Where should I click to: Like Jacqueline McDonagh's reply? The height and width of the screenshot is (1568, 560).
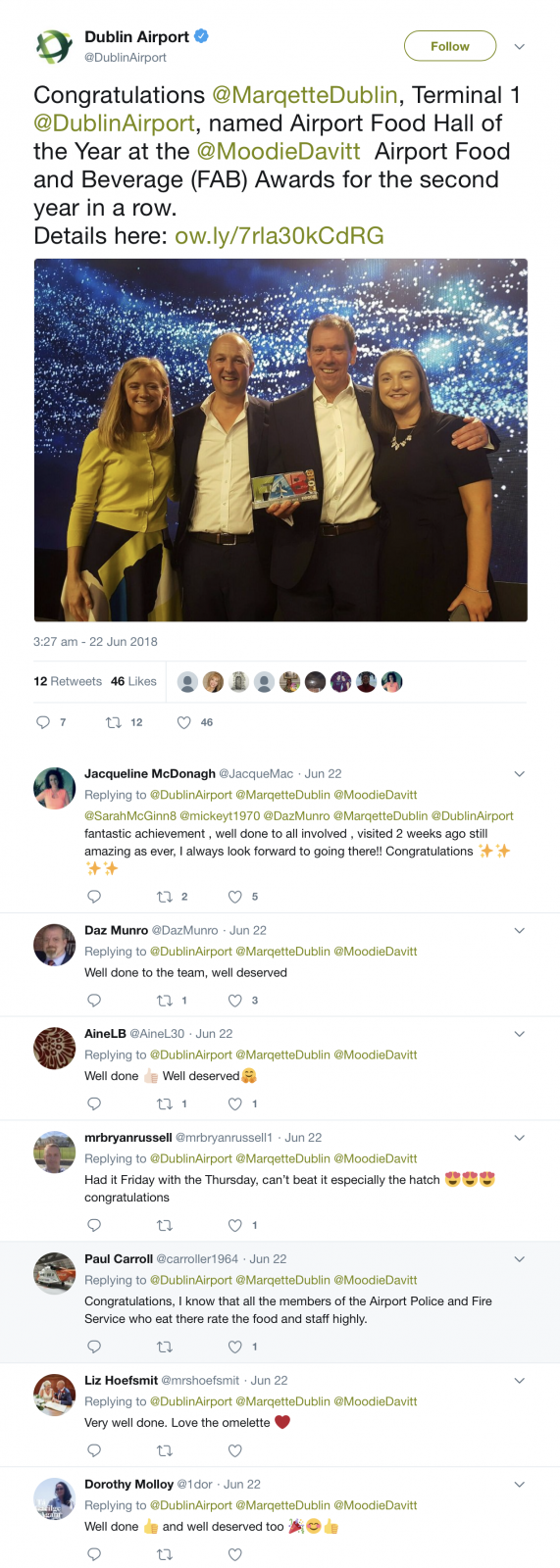coord(235,897)
